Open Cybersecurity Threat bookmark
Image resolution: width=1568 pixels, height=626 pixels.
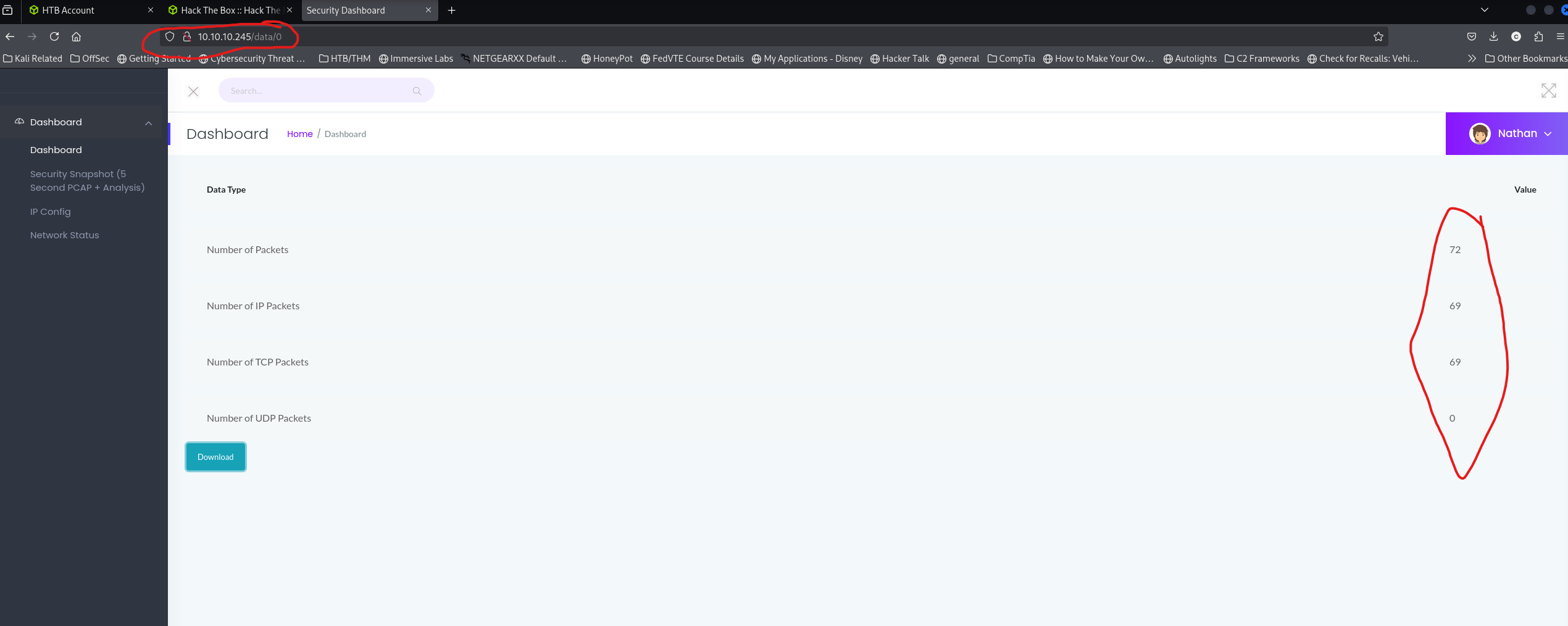click(252, 59)
